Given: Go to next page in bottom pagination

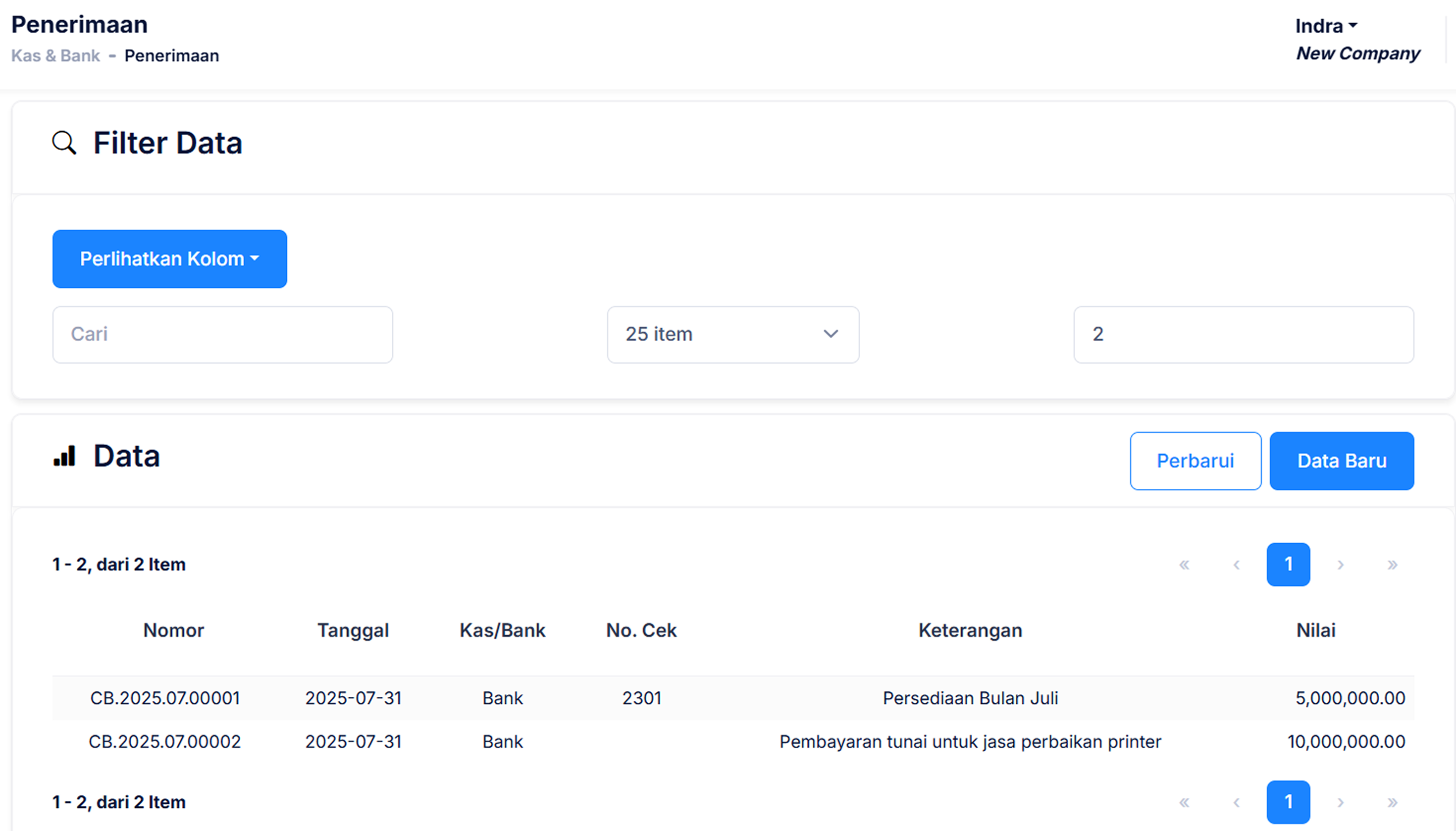Looking at the screenshot, I should pos(1340,802).
